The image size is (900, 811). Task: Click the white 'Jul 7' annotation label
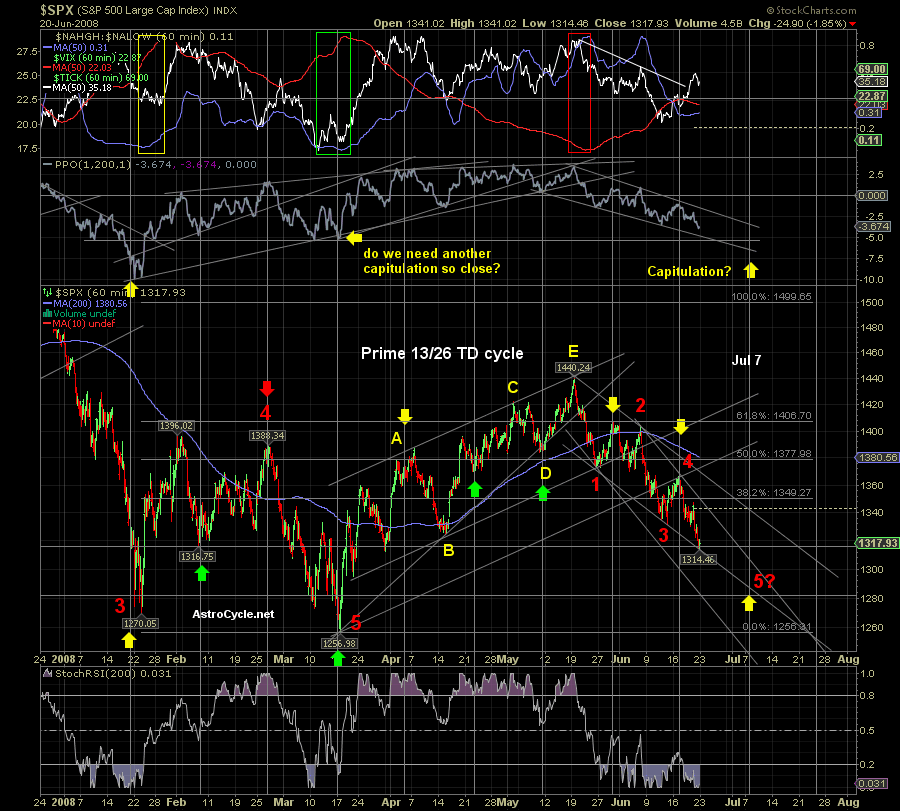[746, 360]
